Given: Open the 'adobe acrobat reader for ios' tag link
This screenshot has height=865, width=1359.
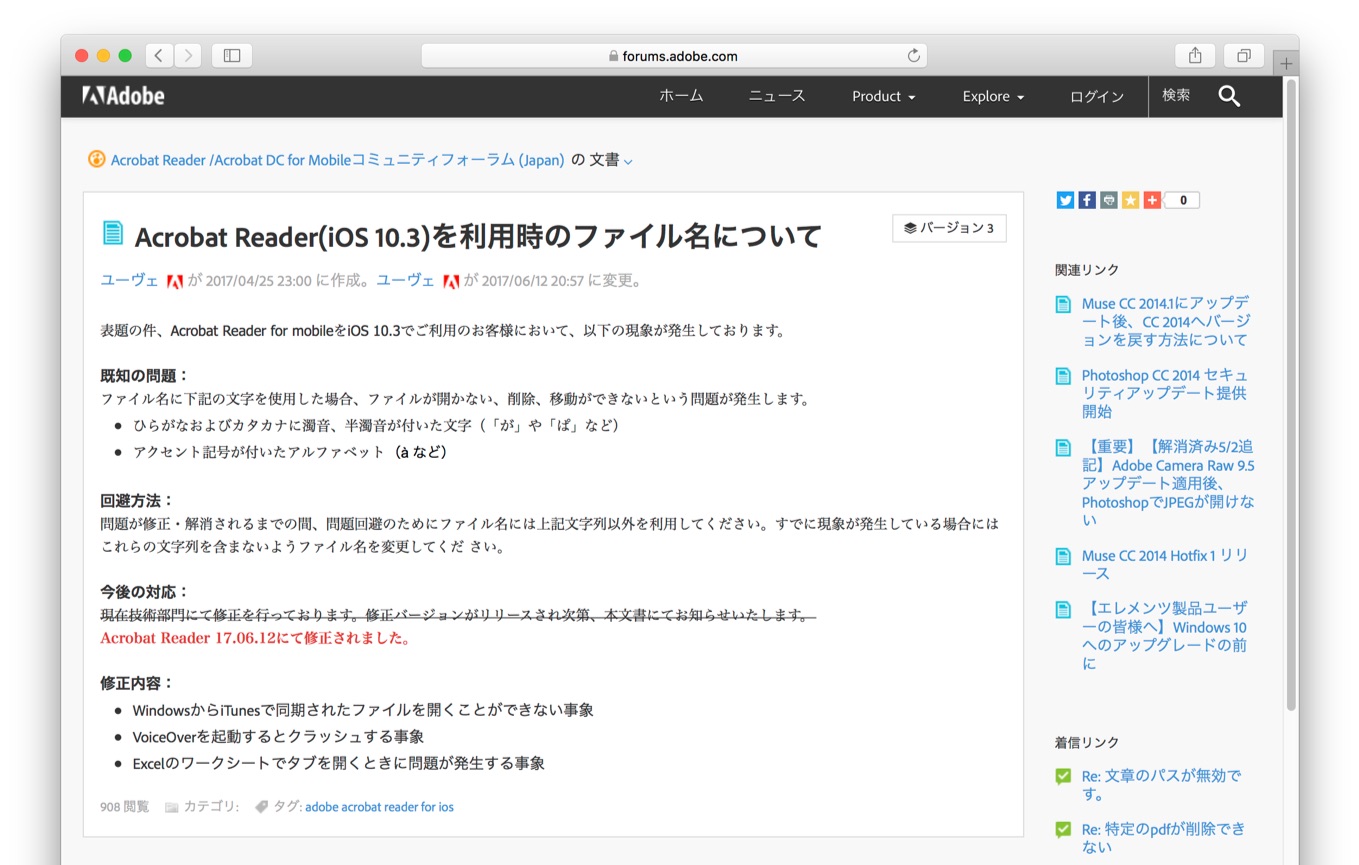Looking at the screenshot, I should (379, 806).
